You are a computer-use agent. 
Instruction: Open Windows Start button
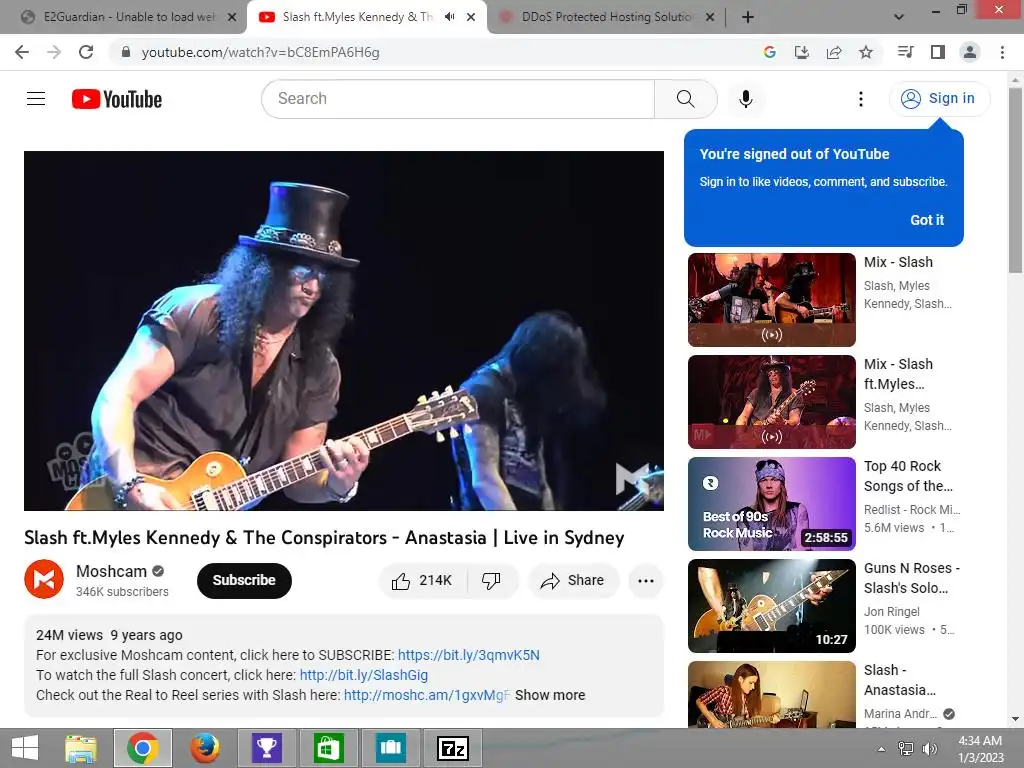coord(25,748)
